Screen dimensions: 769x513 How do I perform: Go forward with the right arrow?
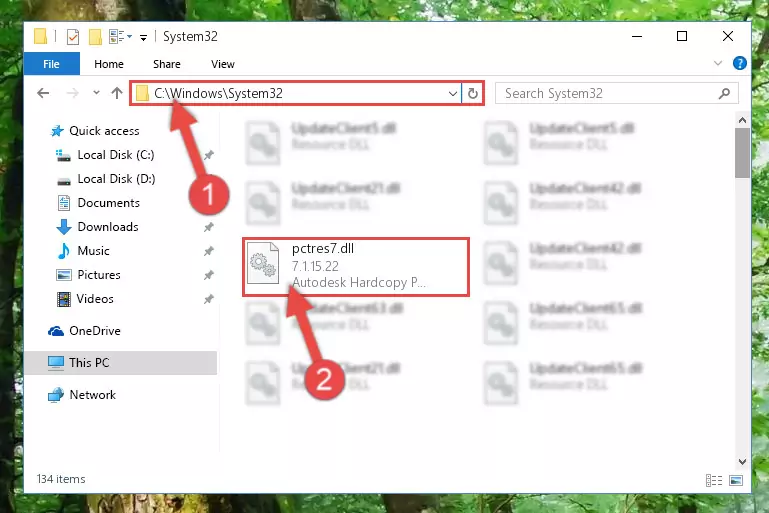72,93
